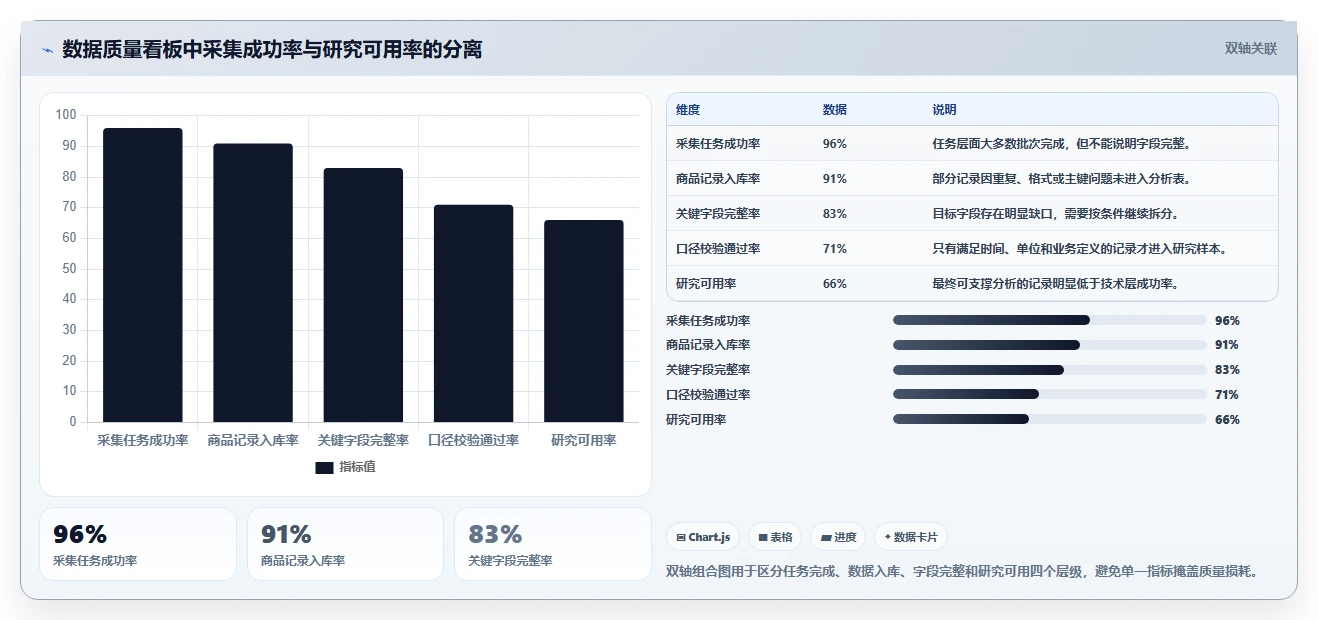1318x620 pixels.
Task: Click the 口径校验通过率 bar in chart
Action: pos(473,313)
